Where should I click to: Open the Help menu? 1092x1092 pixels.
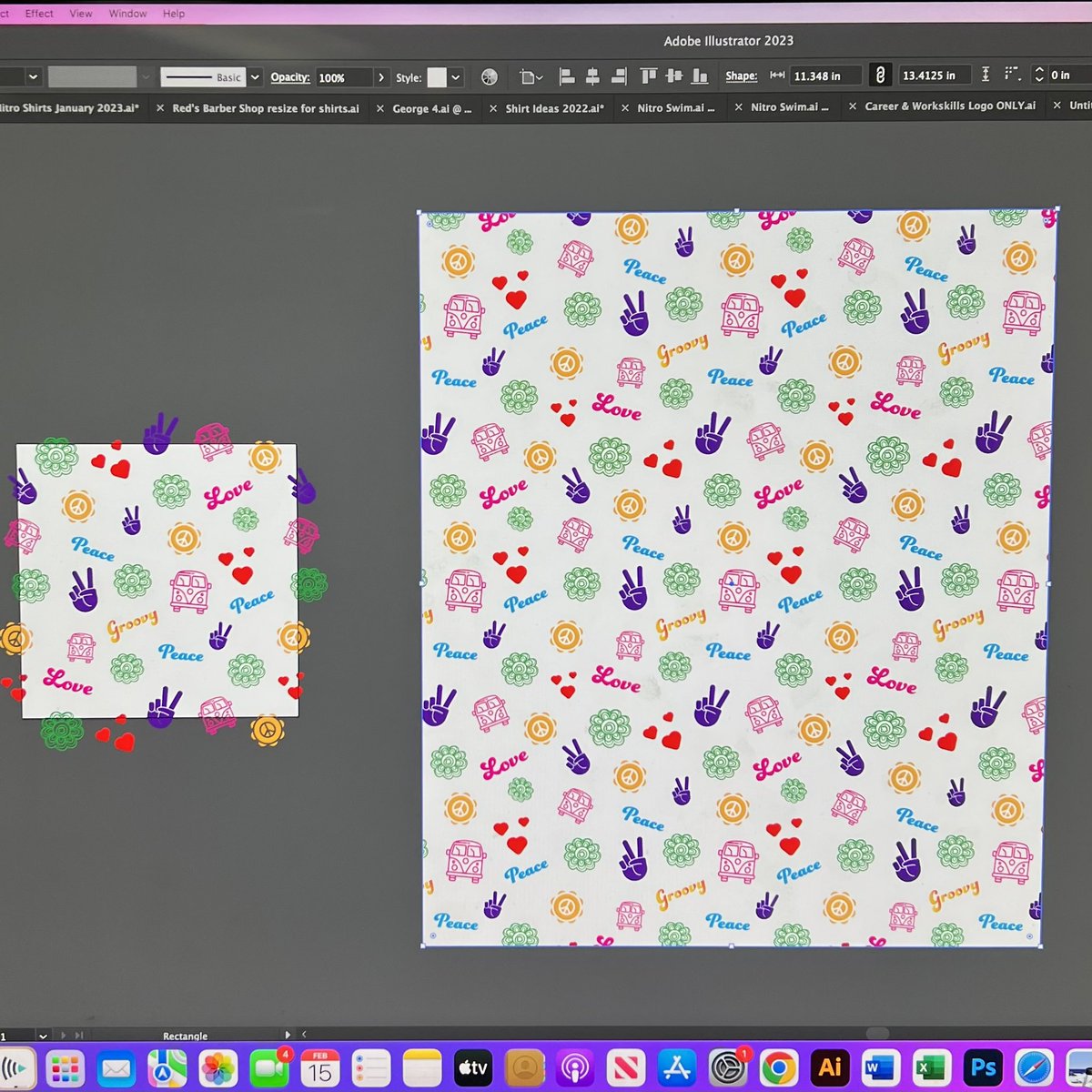[174, 14]
